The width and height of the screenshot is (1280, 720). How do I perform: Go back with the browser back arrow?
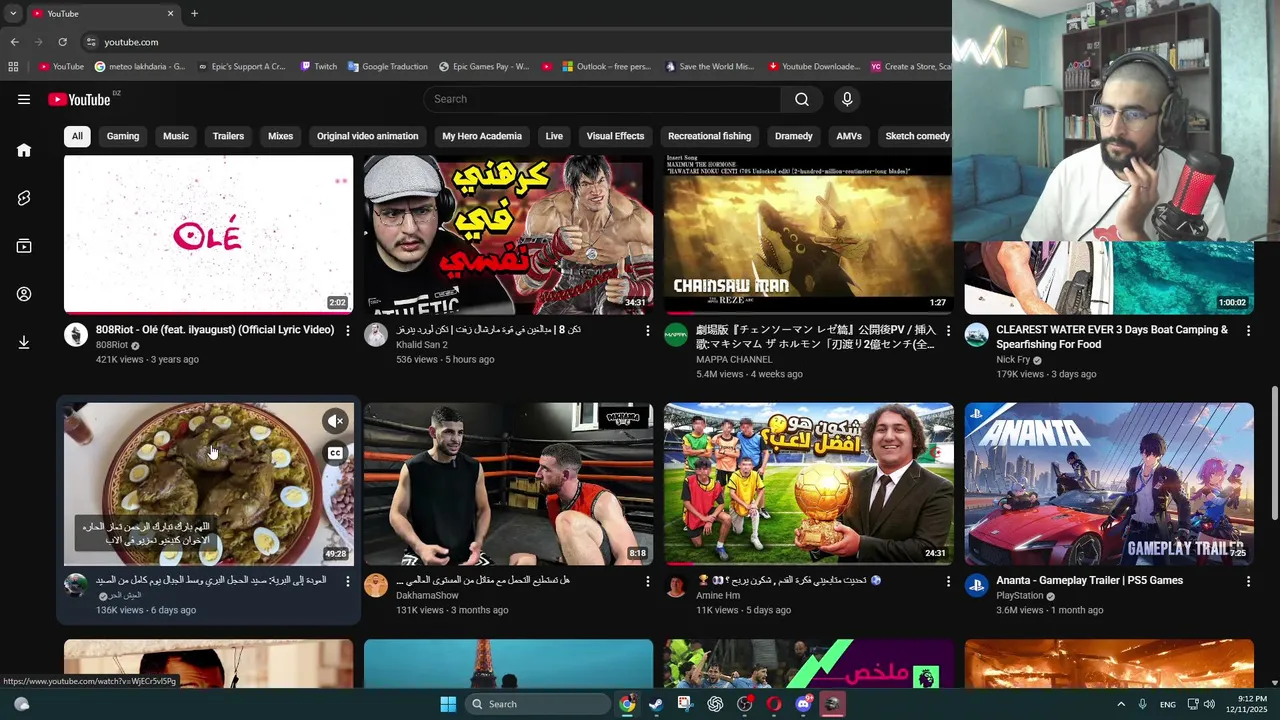[14, 42]
